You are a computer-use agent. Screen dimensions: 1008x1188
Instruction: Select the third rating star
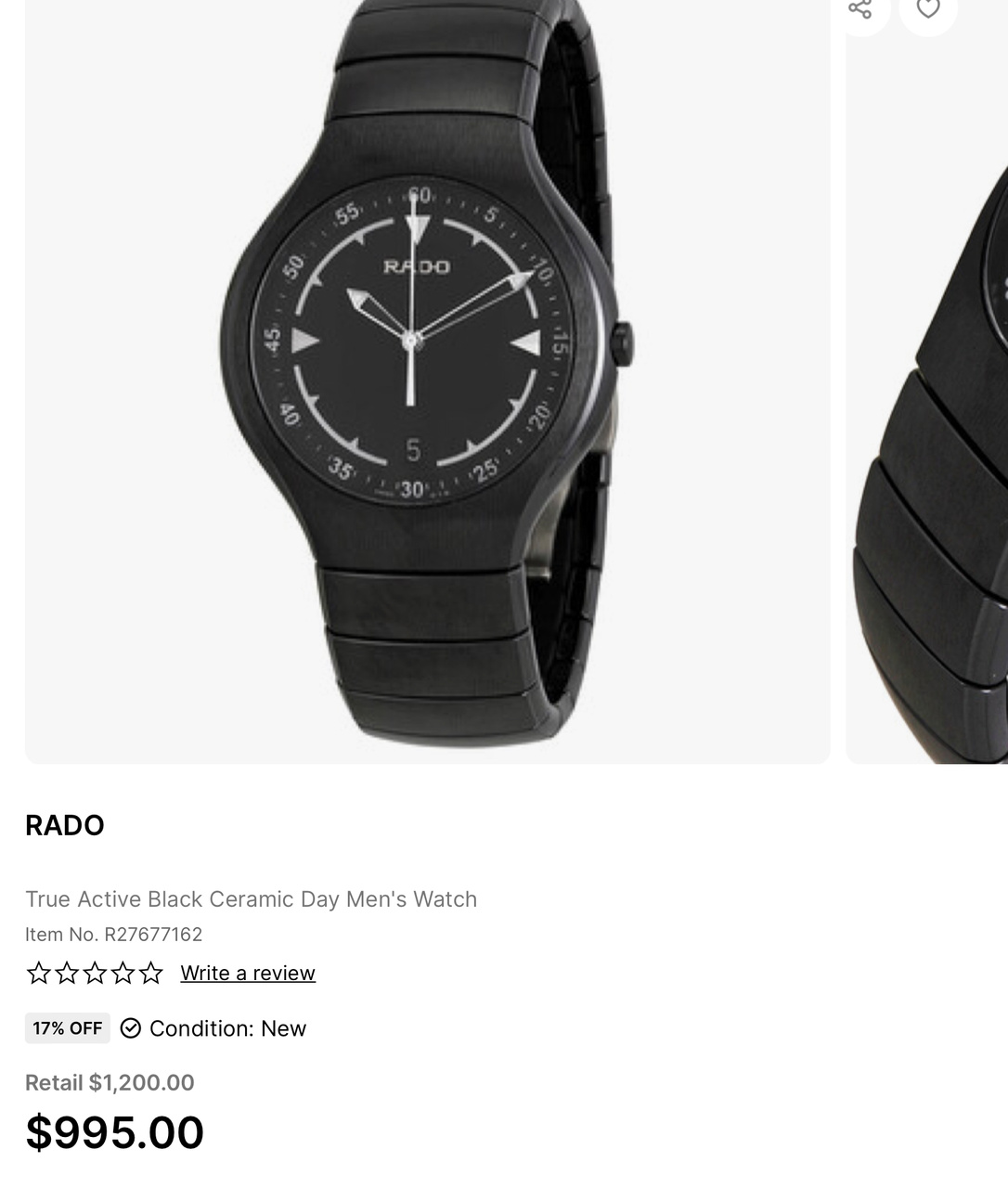point(95,973)
